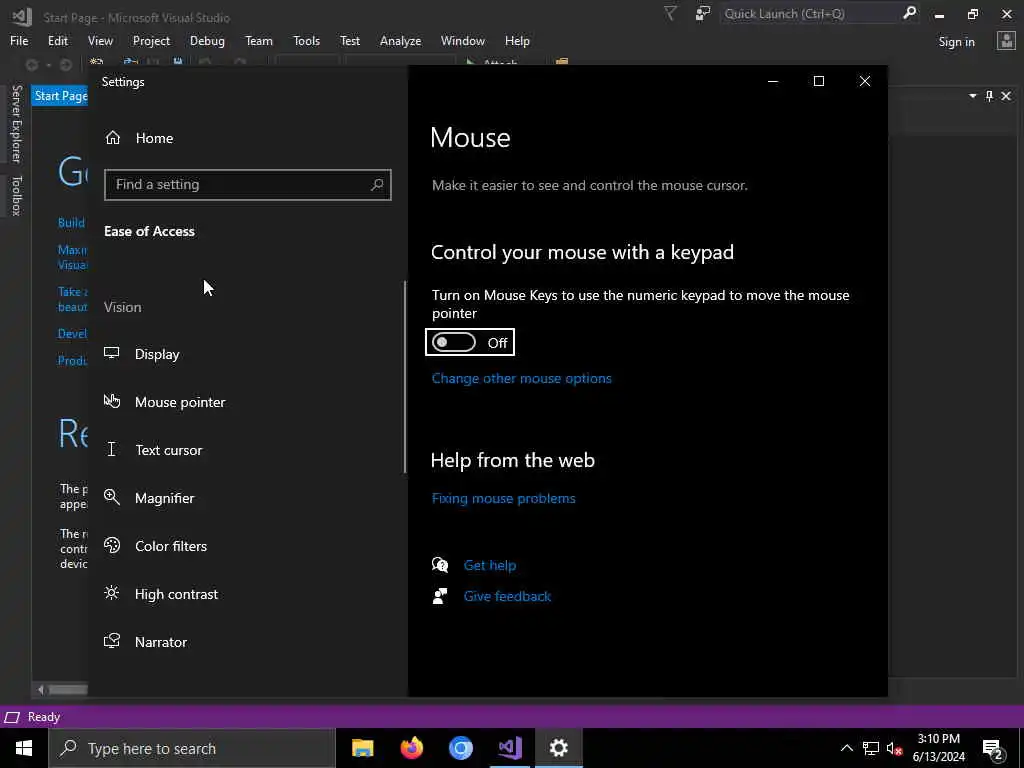This screenshot has width=1024, height=768.
Task: Click the muted volume tray icon
Action: pyautogui.click(x=895, y=748)
